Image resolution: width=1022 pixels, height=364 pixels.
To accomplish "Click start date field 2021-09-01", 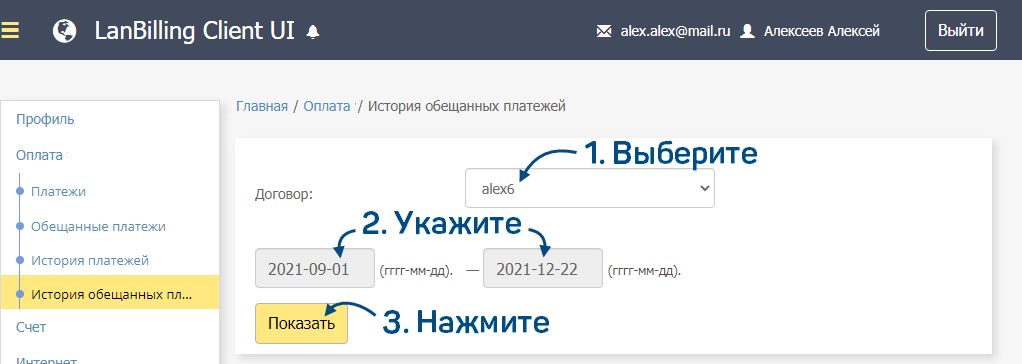I will (315, 268).
